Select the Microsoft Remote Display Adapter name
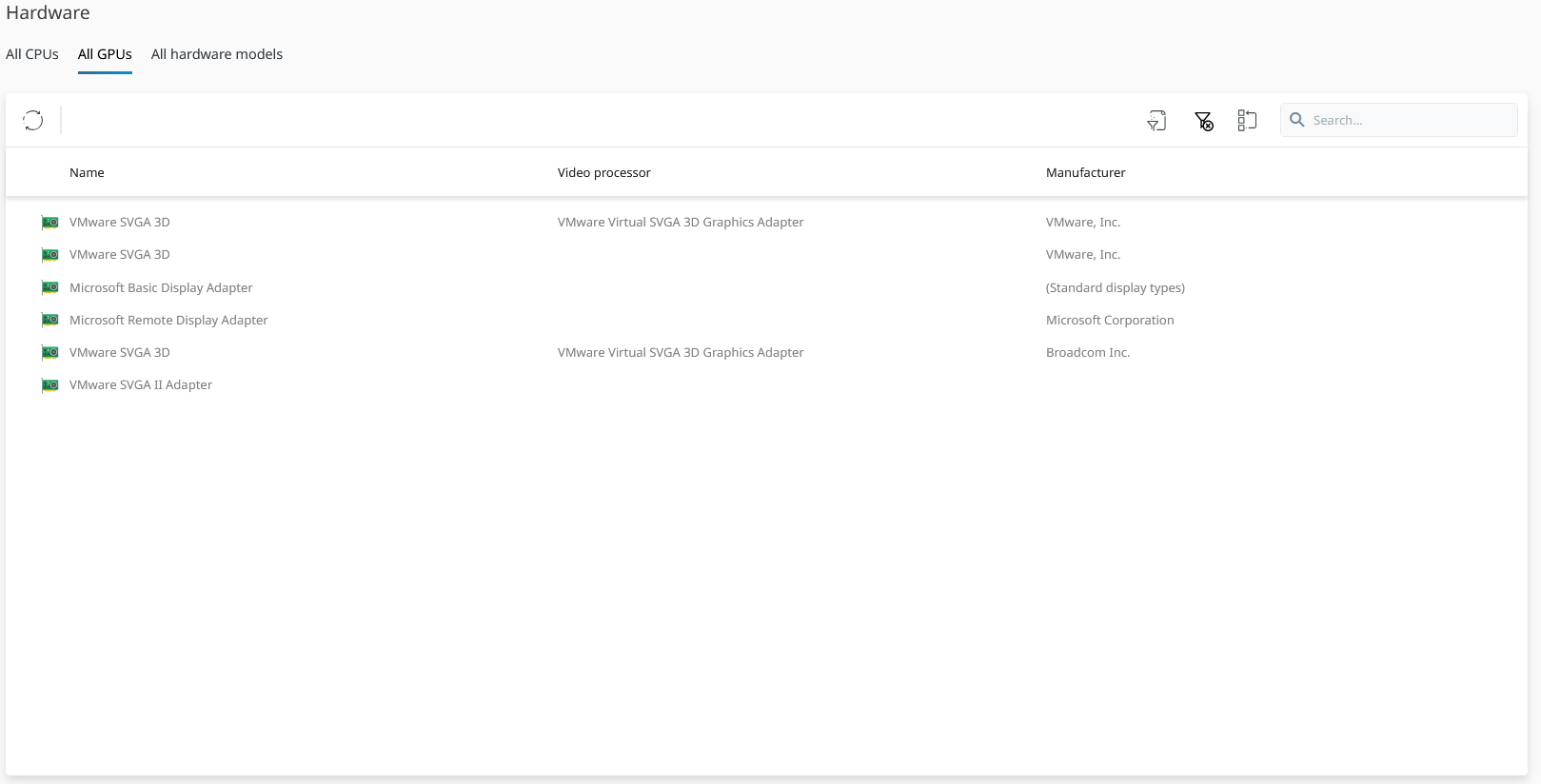Image resolution: width=1541 pixels, height=784 pixels. (x=168, y=320)
